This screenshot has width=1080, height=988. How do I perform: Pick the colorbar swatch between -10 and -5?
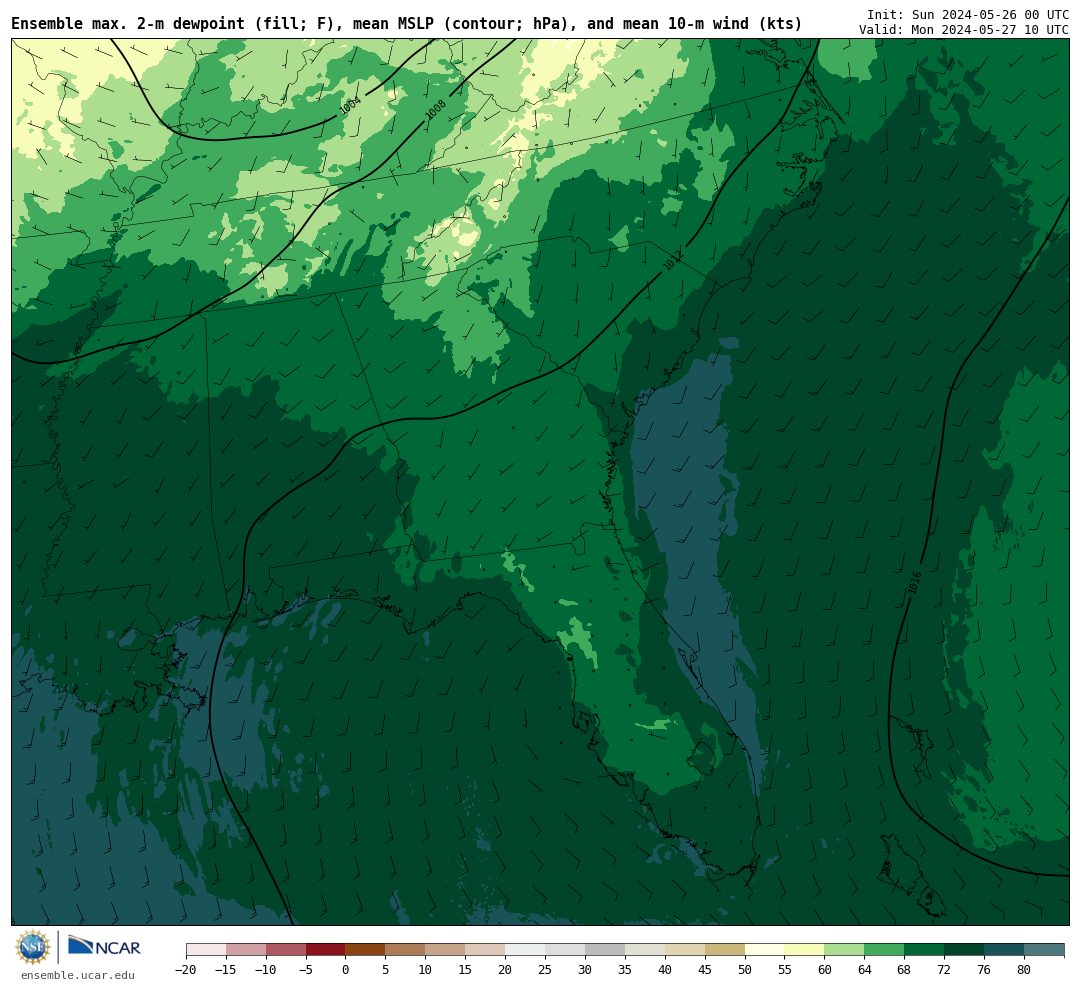(x=286, y=950)
